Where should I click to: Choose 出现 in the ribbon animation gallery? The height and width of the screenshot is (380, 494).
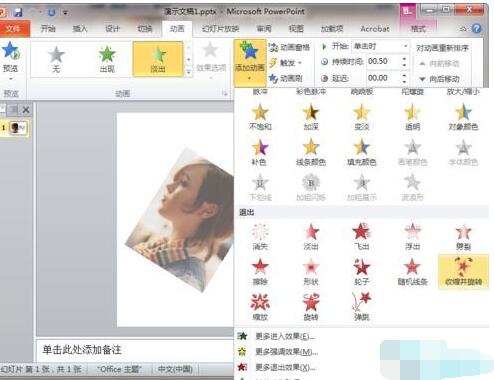[x=107, y=59]
